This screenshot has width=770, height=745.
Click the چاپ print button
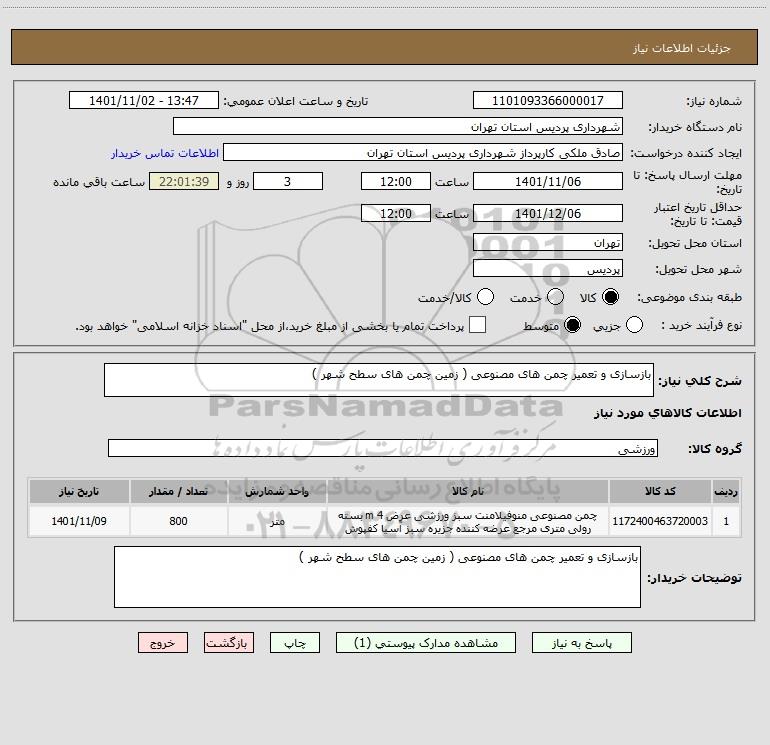295,643
